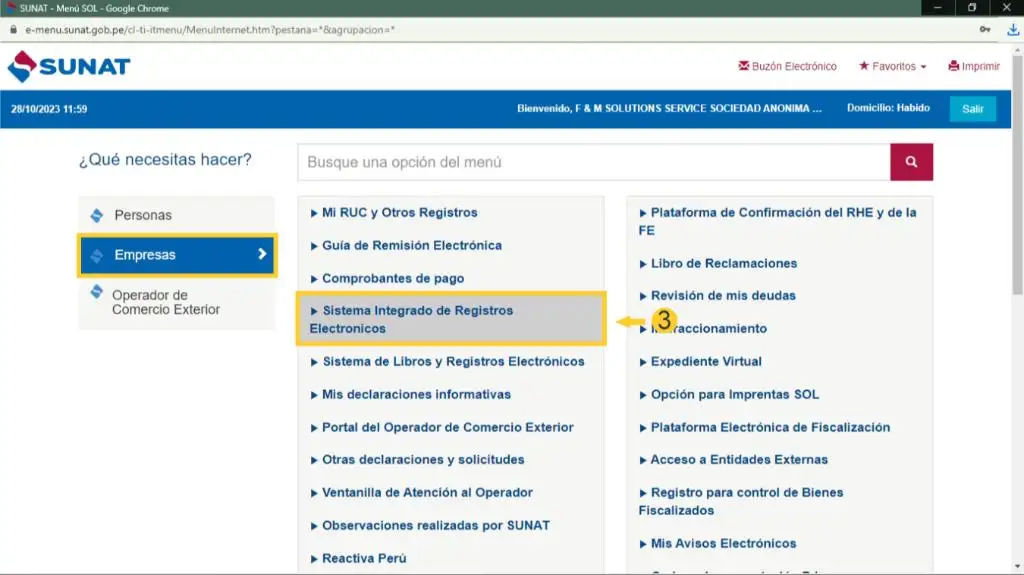The width and height of the screenshot is (1024, 575).
Task: Select Operador de Comercio Exterior category
Action: click(x=165, y=302)
